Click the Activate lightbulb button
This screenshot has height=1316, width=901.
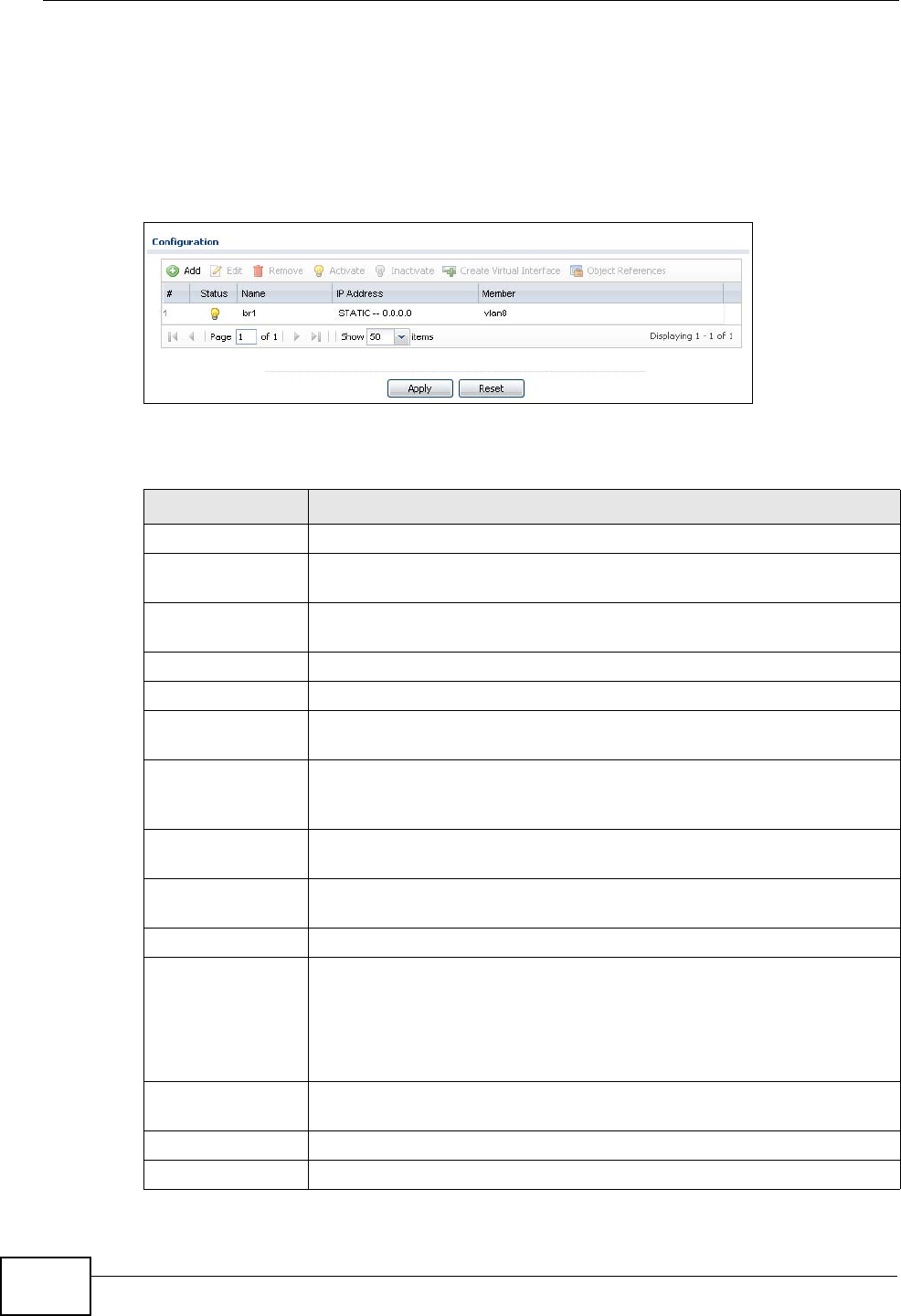[x=339, y=271]
